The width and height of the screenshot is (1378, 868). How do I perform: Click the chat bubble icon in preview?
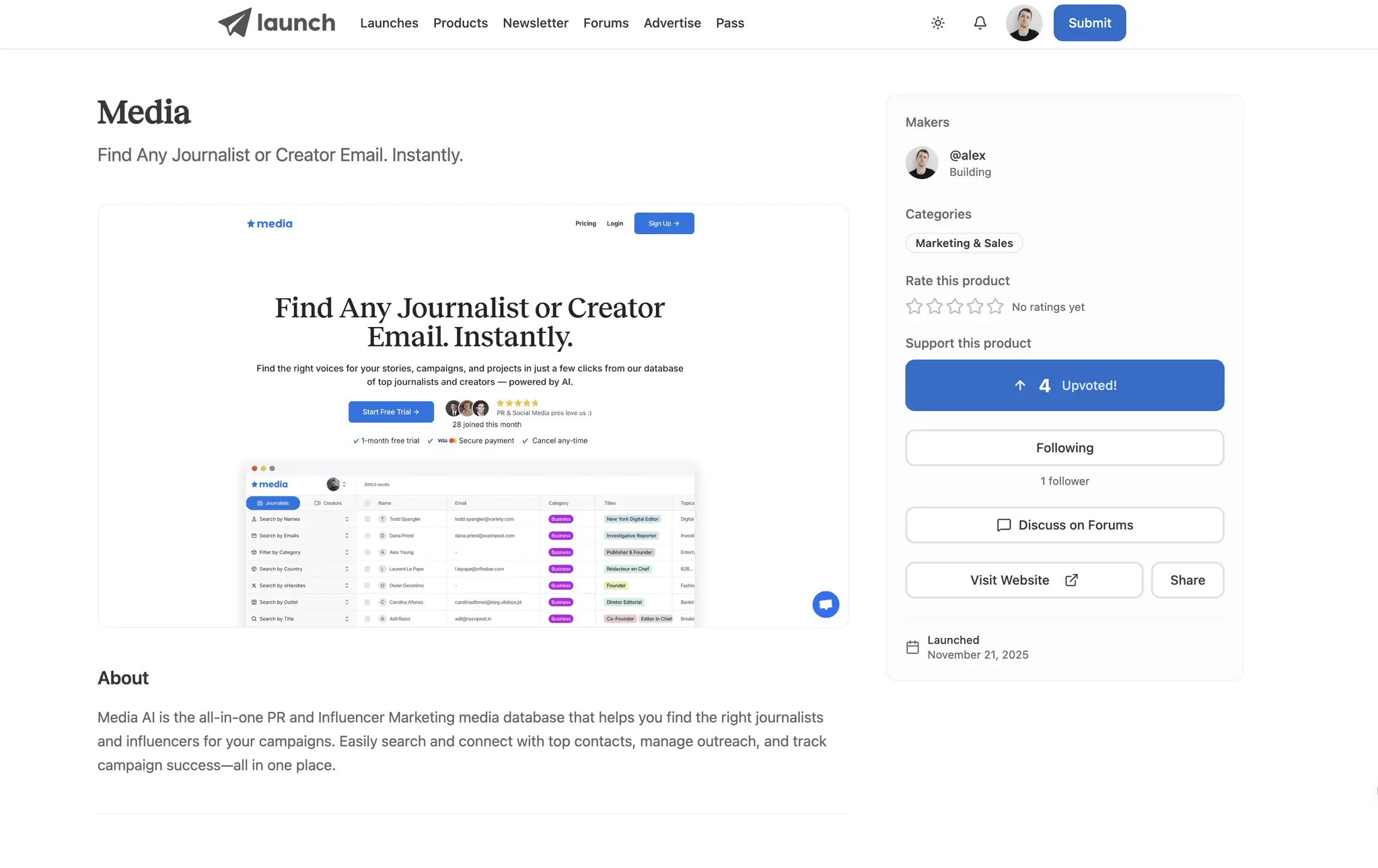(826, 604)
